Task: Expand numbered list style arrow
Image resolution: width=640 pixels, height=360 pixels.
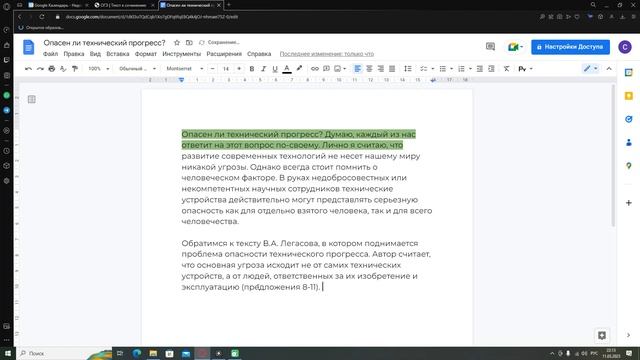Action: point(470,69)
